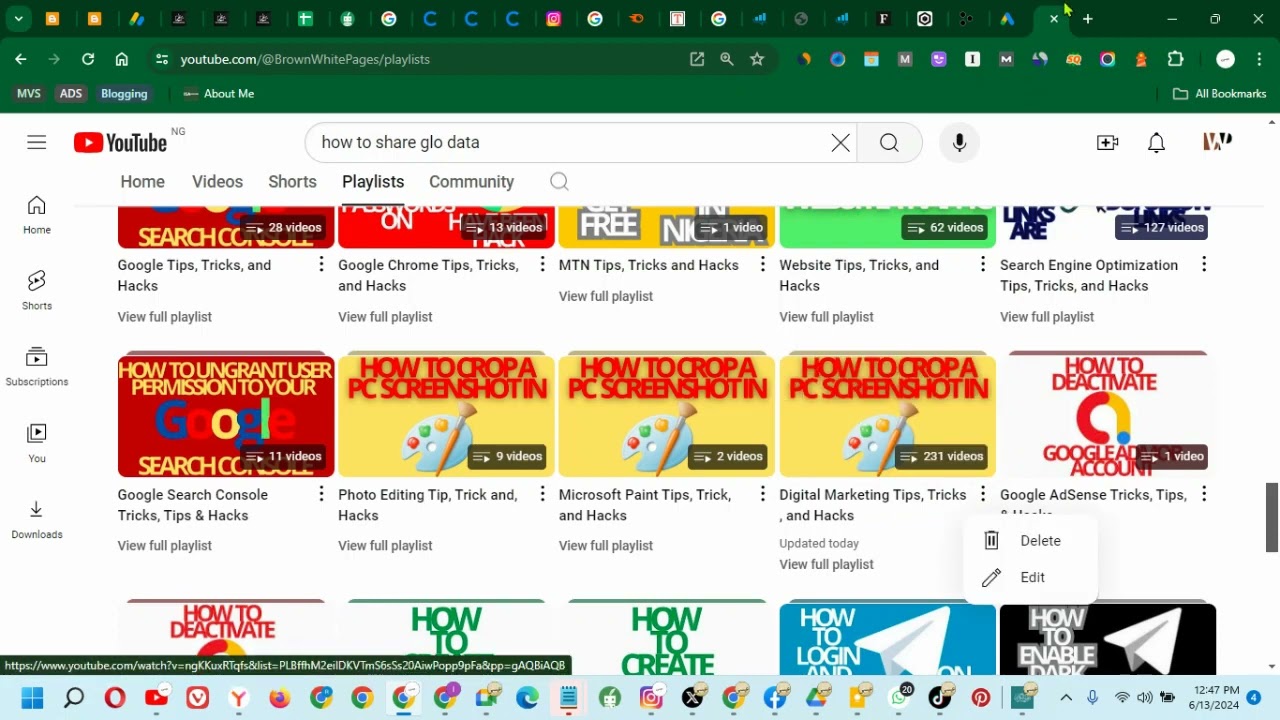View full playlist for Photo Editing Tip
This screenshot has width=1280, height=720.
tap(385, 545)
